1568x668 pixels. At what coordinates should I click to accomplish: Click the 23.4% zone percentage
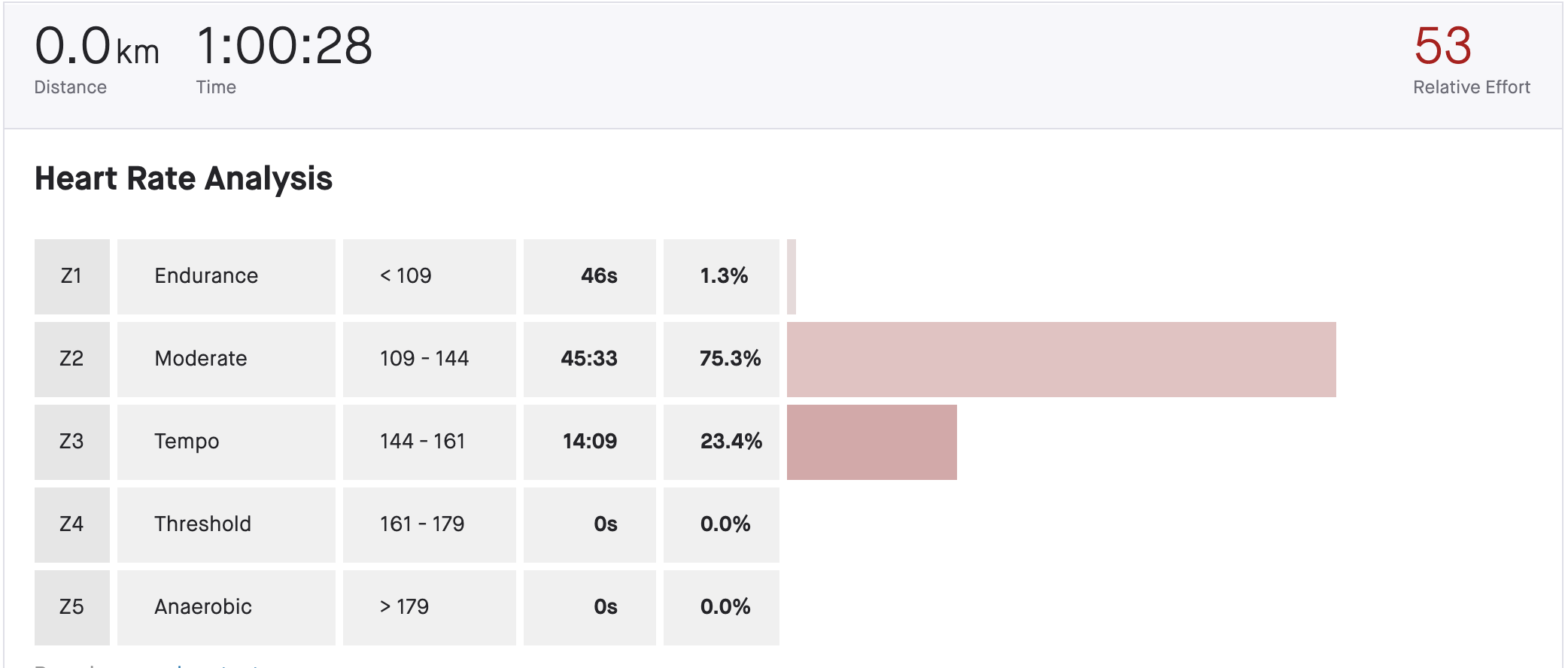click(731, 442)
